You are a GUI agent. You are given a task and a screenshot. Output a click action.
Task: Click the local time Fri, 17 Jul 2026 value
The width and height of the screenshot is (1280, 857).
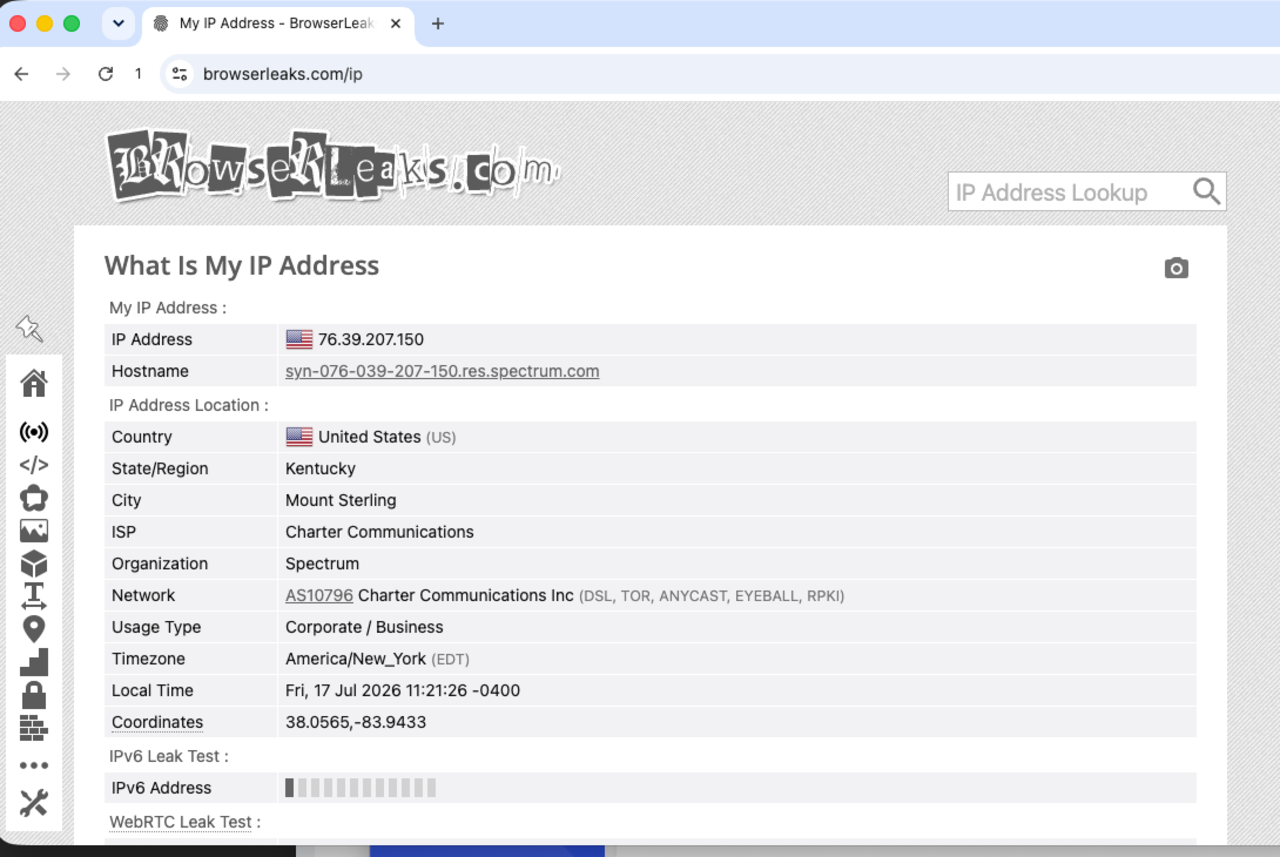[403, 690]
